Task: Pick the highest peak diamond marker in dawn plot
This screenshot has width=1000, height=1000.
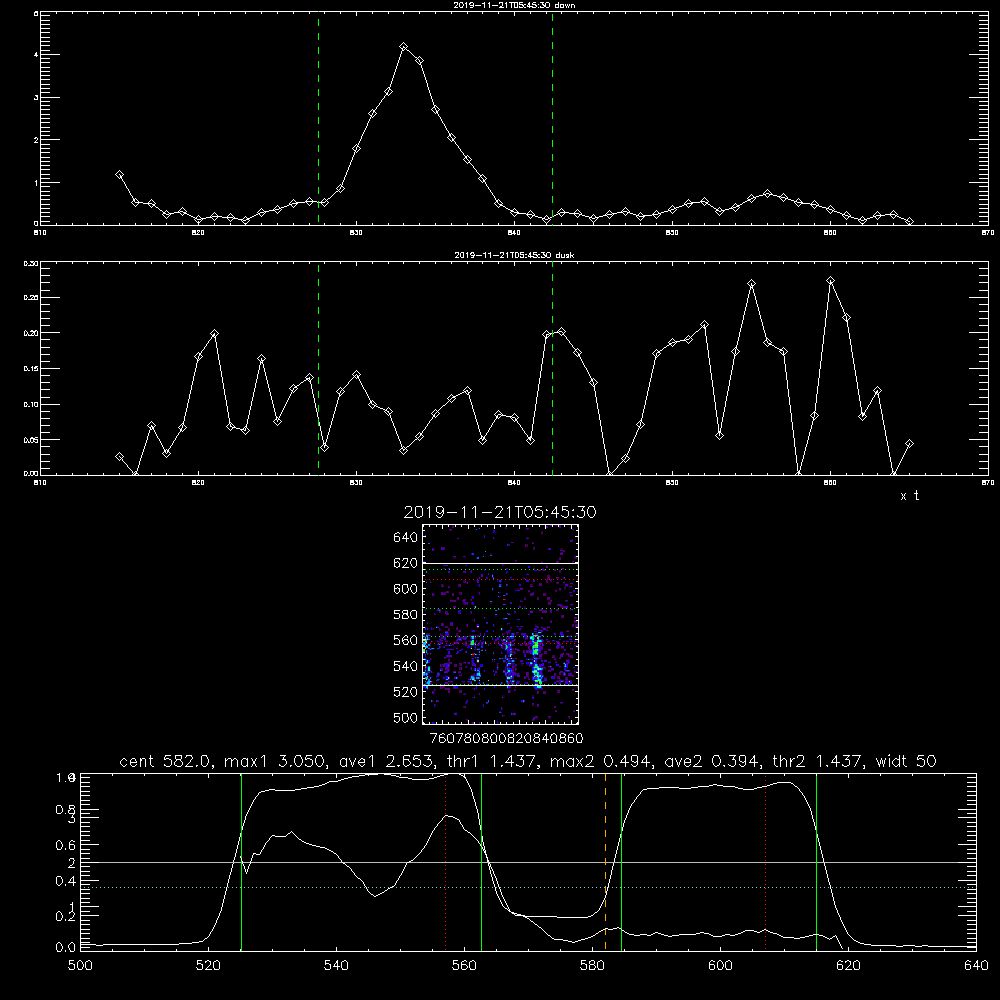Action: coord(404,47)
